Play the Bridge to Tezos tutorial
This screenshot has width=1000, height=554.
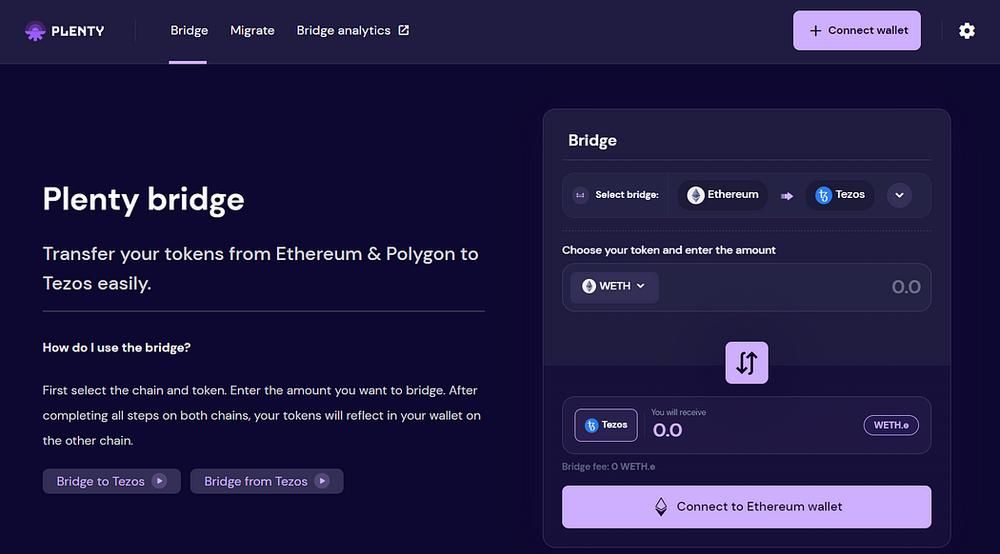112,481
